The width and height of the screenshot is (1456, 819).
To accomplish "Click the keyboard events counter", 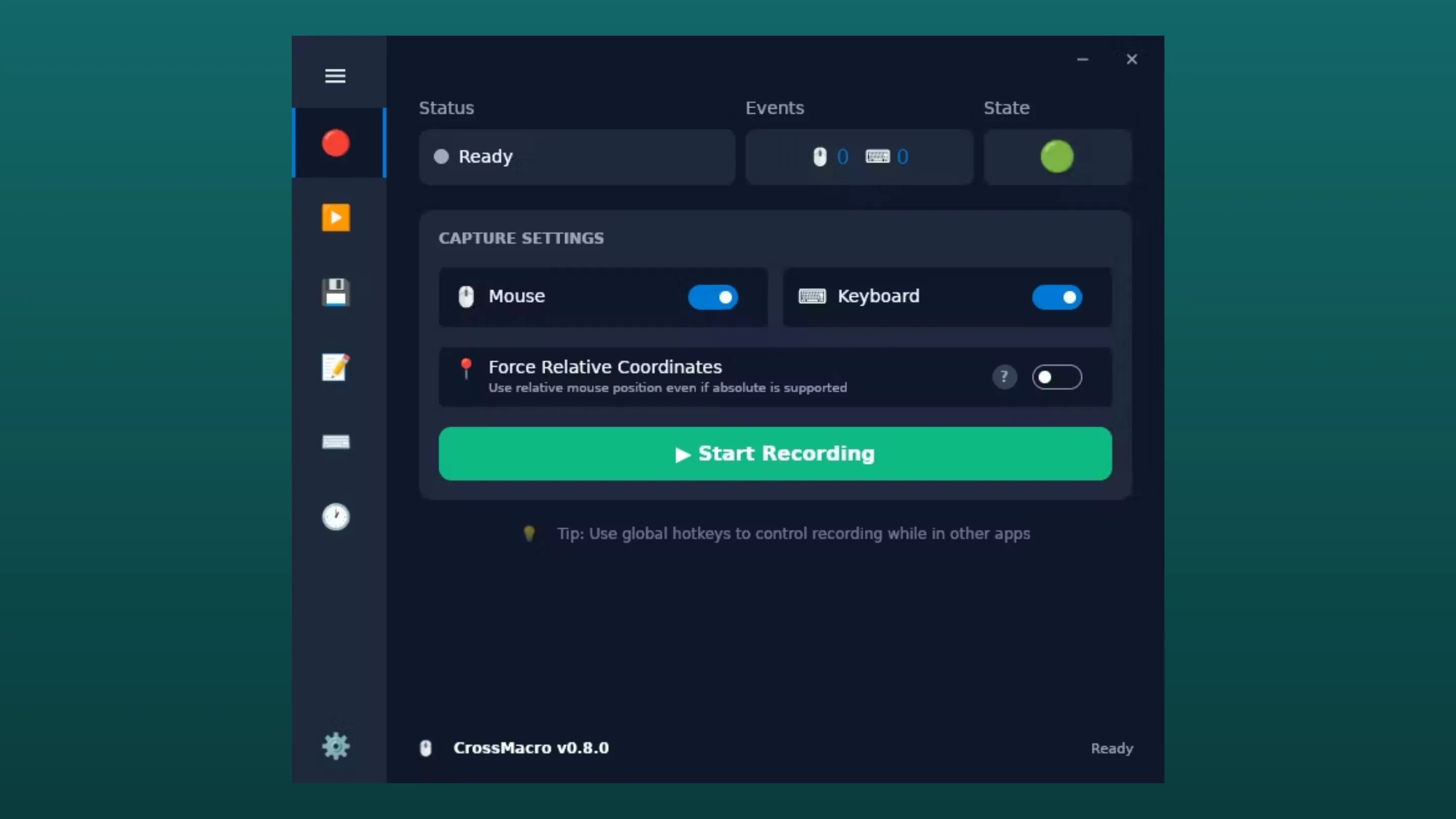I will tap(887, 157).
